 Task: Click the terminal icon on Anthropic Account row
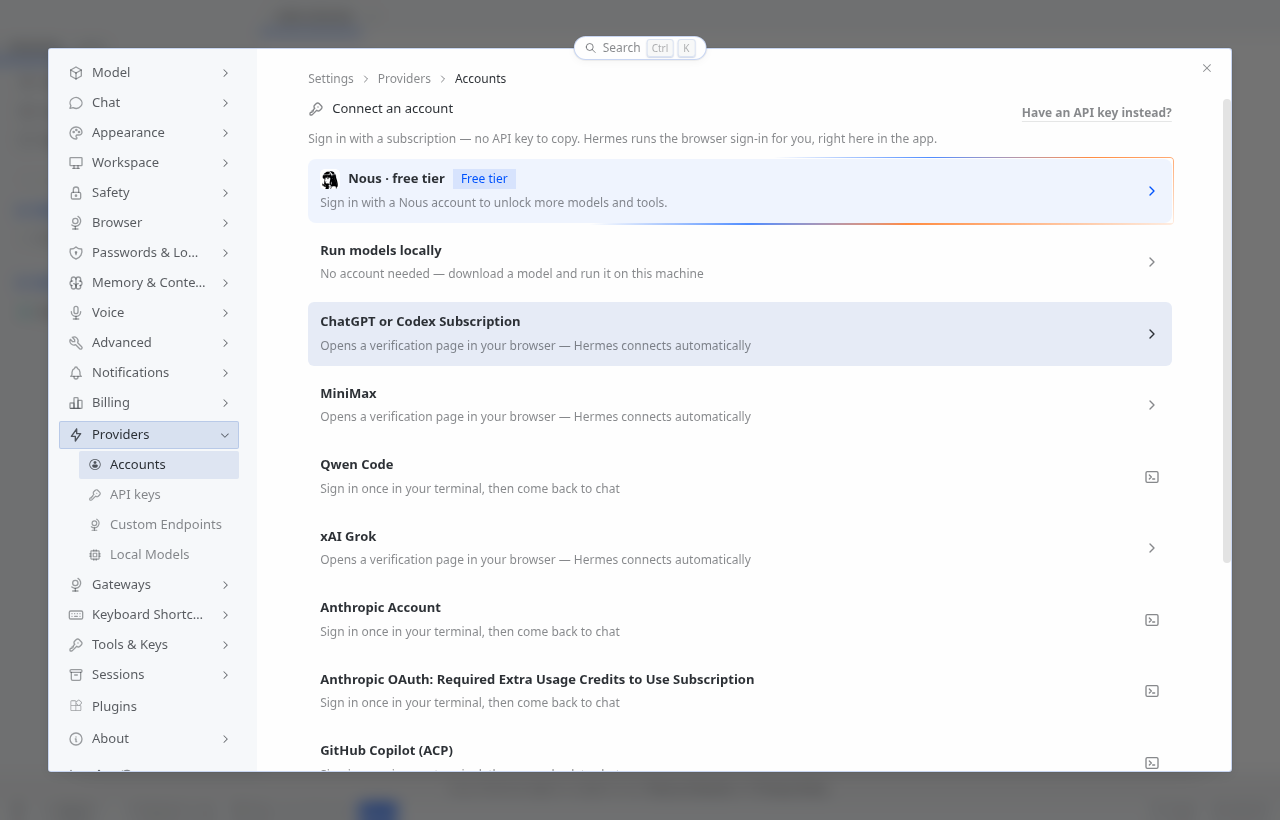pyautogui.click(x=1152, y=620)
